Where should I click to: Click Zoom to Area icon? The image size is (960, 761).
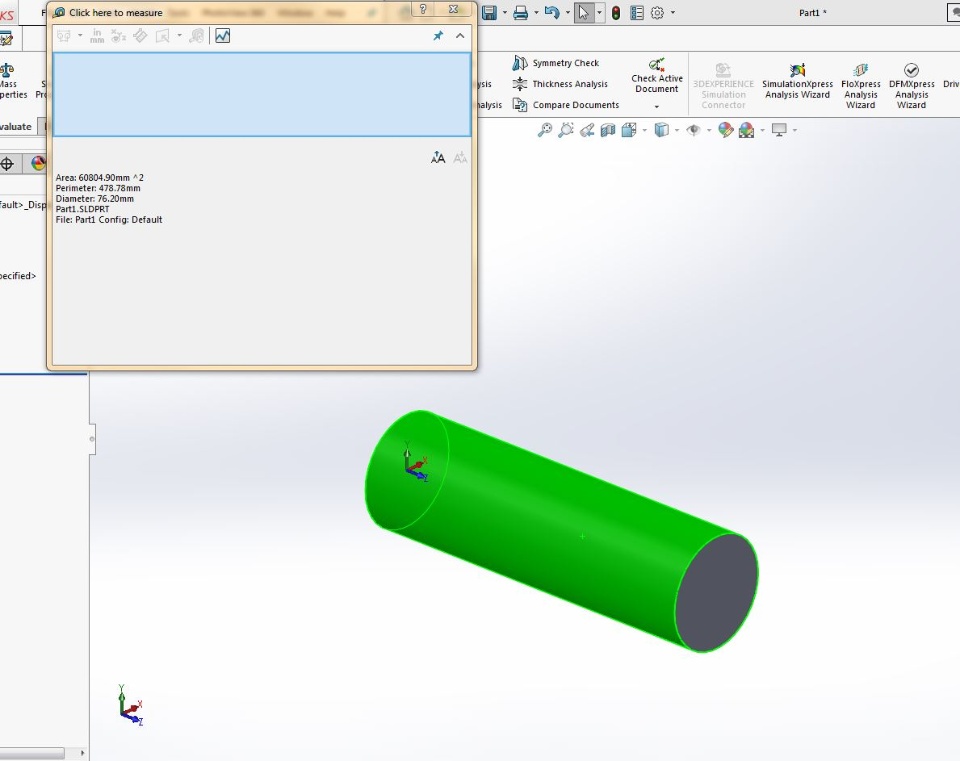566,130
